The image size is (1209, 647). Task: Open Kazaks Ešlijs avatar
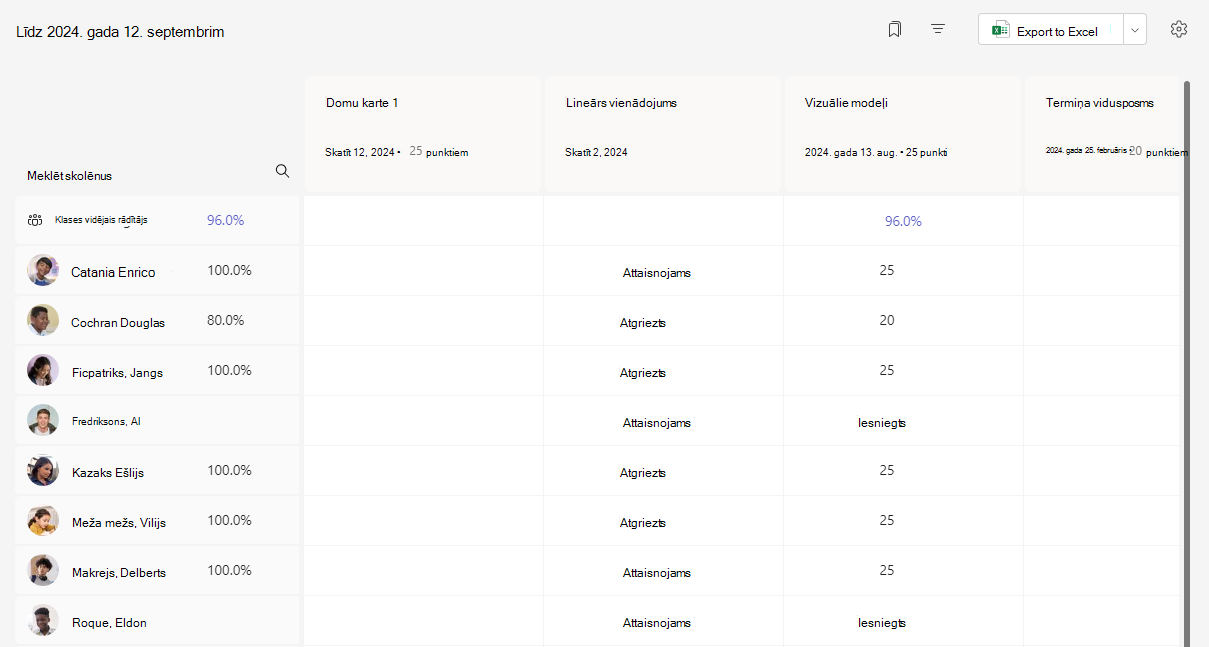[43, 470]
